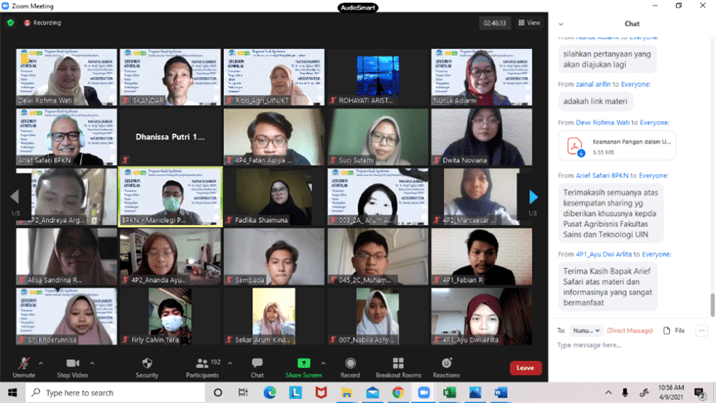This screenshot has width=716, height=403.
Task: Unmute the microphone
Action: coord(24,365)
